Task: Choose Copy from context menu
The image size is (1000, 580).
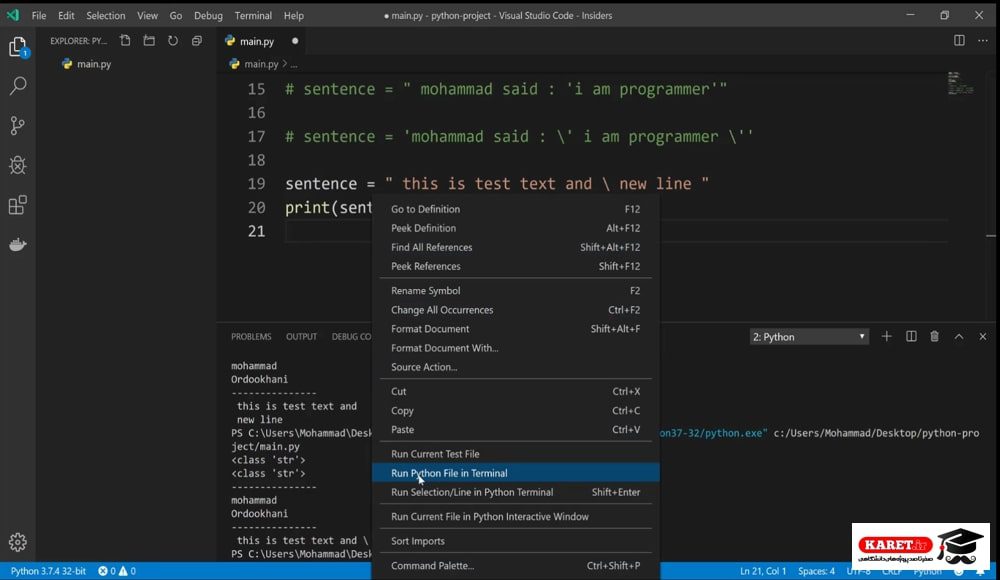Action: coord(515,410)
